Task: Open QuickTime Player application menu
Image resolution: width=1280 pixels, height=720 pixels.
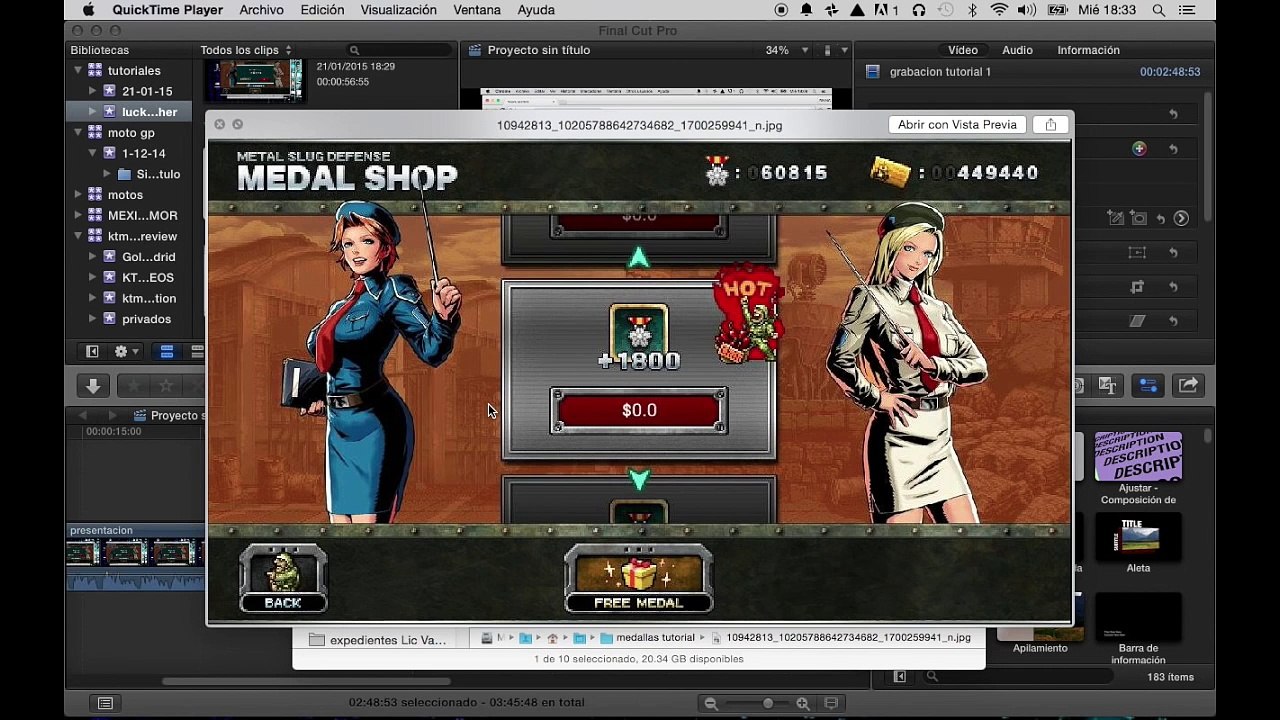Action: (x=167, y=10)
